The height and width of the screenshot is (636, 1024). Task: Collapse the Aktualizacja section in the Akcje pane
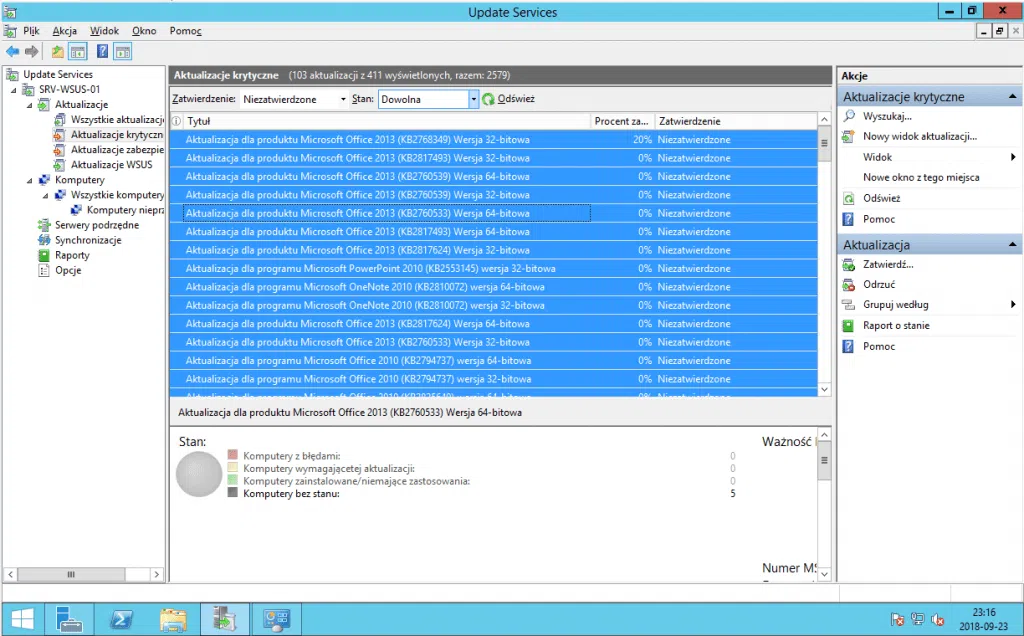pyautogui.click(x=1014, y=244)
